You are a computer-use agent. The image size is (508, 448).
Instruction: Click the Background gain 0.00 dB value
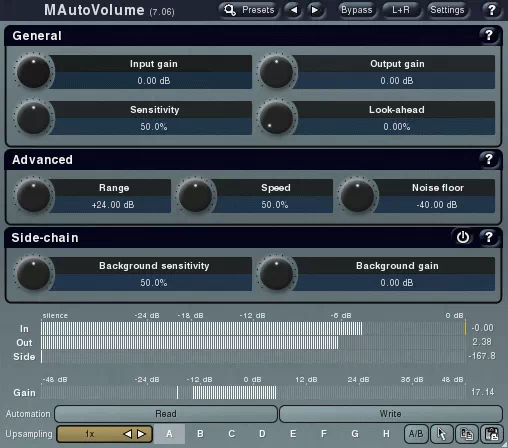pyautogui.click(x=396, y=283)
